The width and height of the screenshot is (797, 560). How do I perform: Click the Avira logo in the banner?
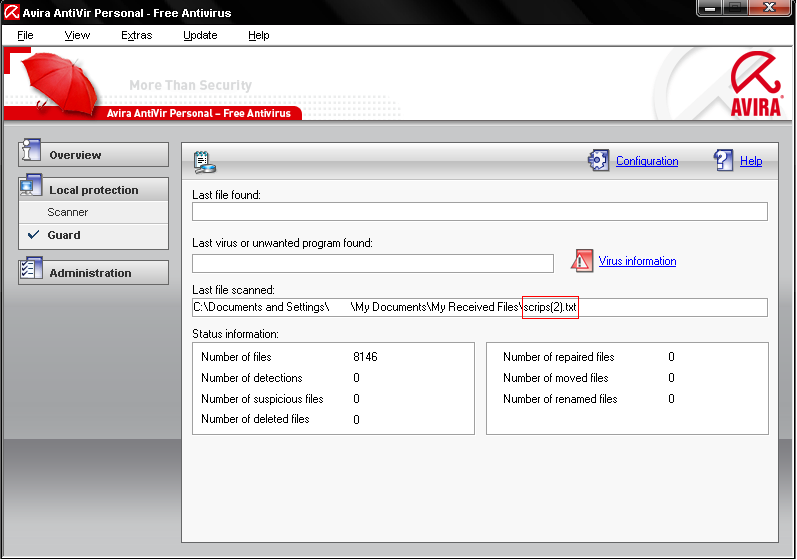(x=756, y=84)
